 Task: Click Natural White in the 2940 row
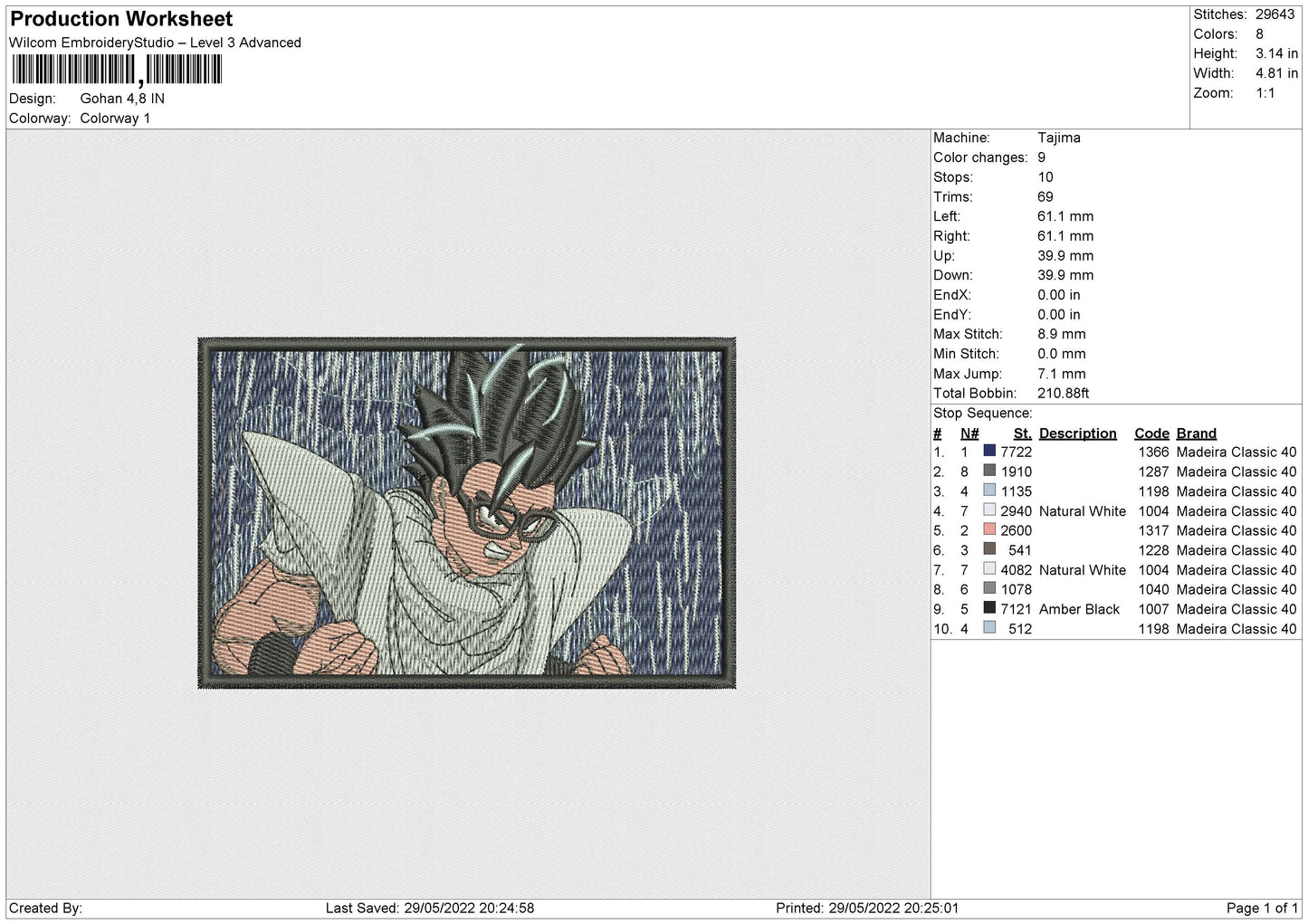coord(1083,511)
